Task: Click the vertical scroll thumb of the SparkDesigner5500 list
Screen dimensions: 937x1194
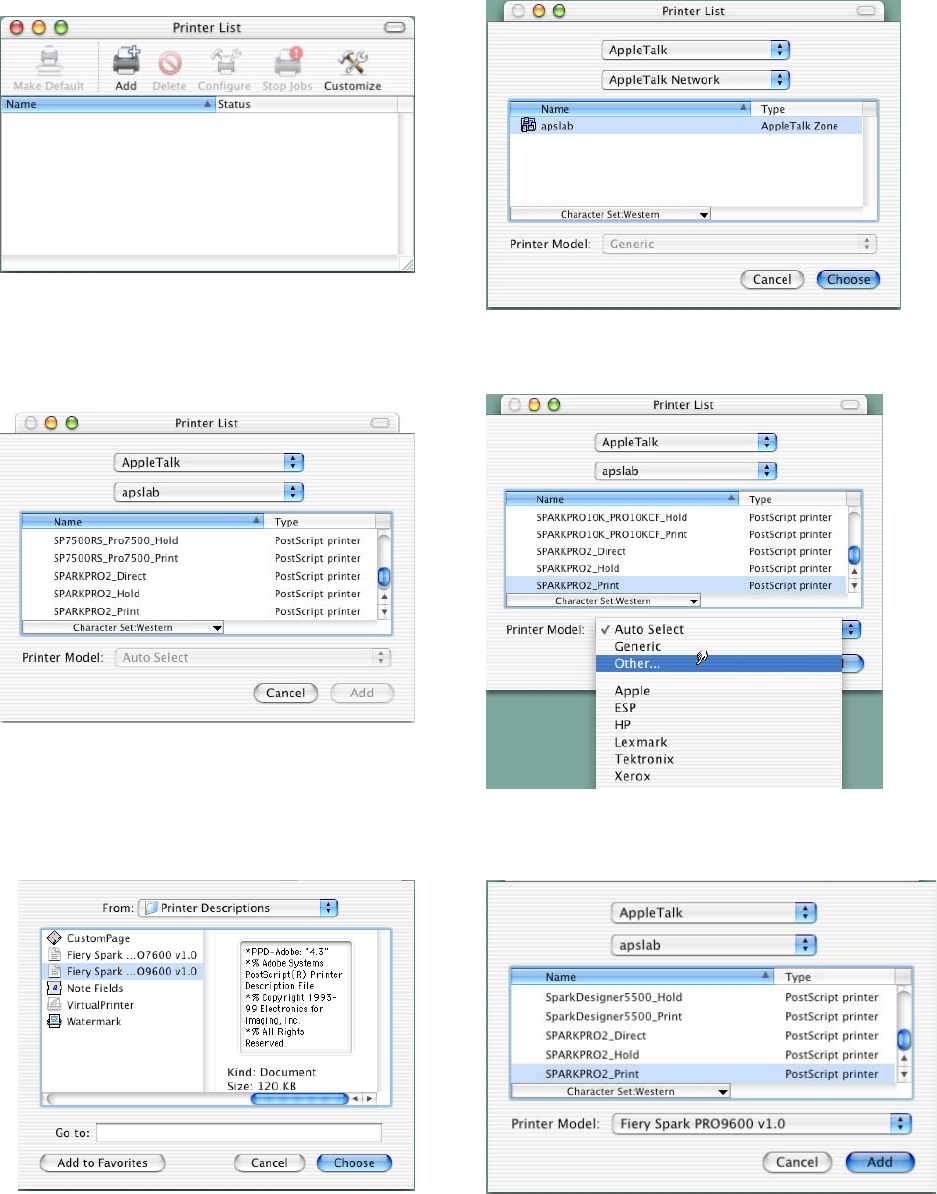Action: [x=904, y=1039]
